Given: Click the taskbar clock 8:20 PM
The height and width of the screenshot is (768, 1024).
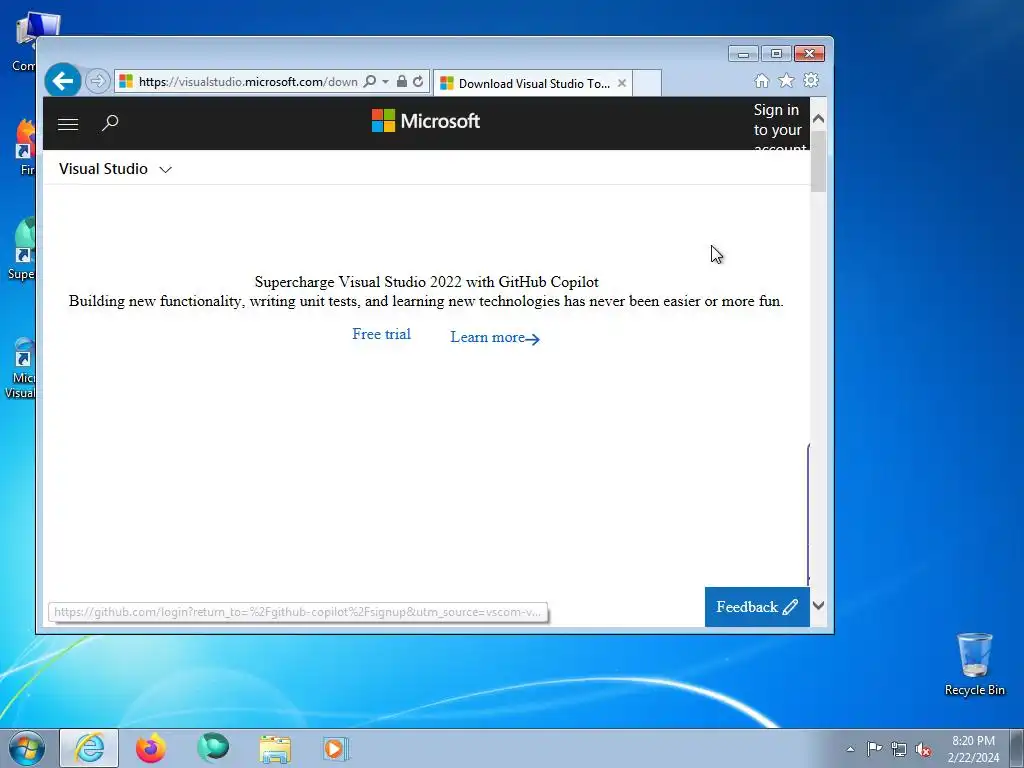Looking at the screenshot, I should (973, 749).
